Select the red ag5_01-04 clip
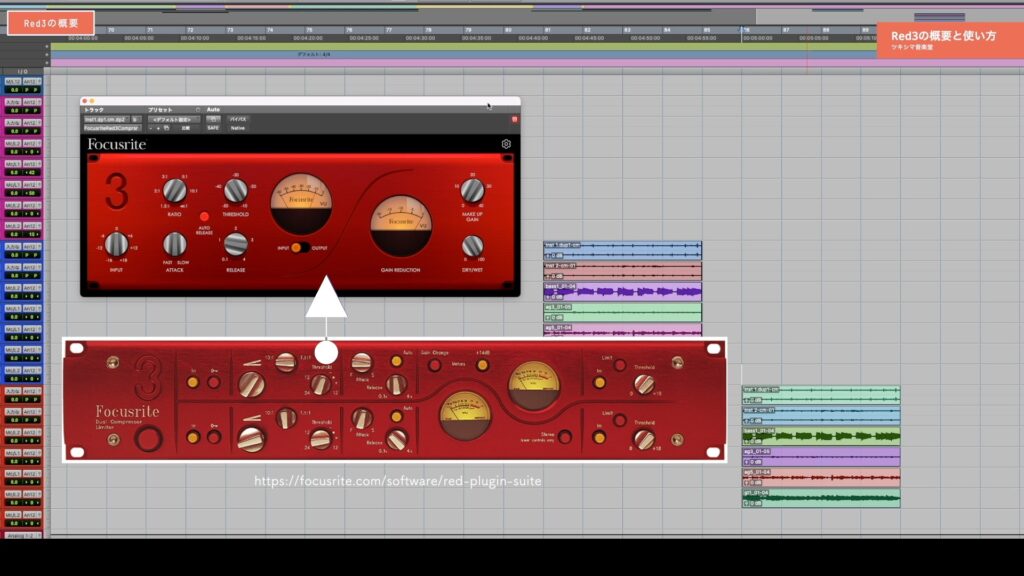The image size is (1024, 576). click(x=821, y=477)
